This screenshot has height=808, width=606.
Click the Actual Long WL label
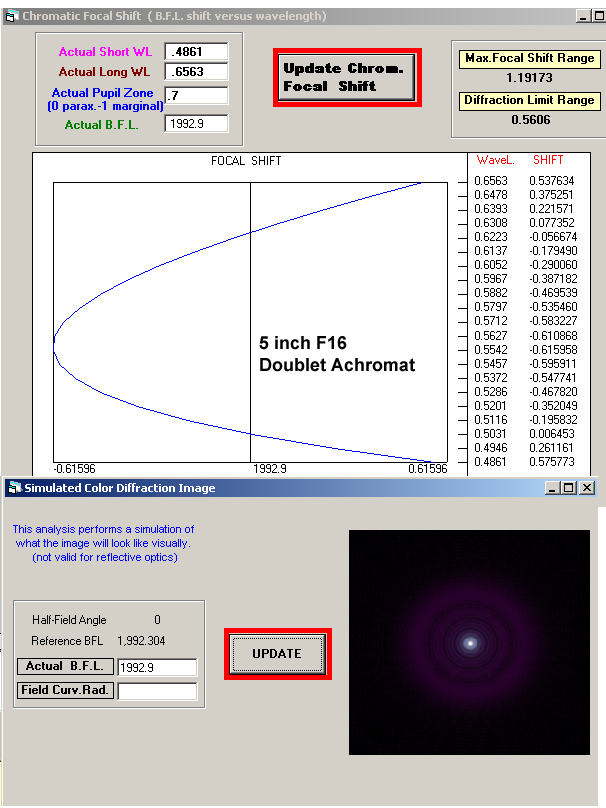[x=104, y=72]
